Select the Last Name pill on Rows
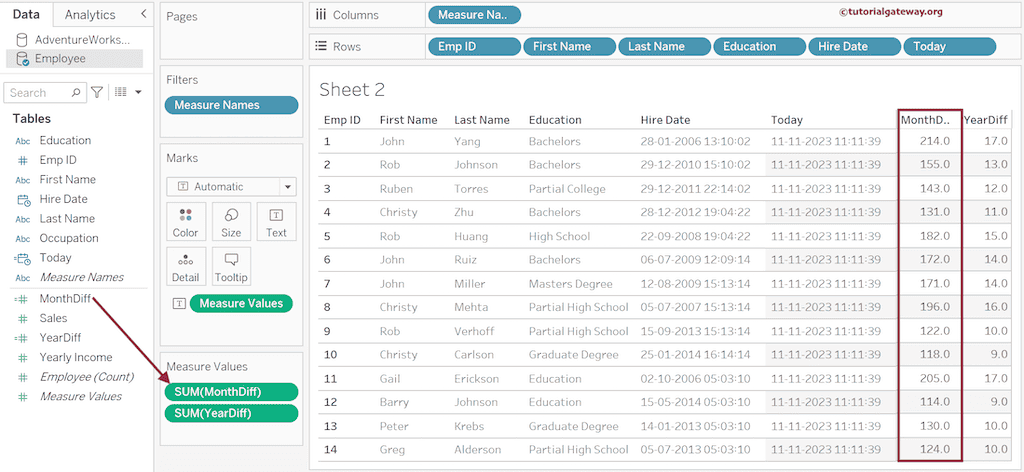The height and width of the screenshot is (472, 1024). [664, 46]
